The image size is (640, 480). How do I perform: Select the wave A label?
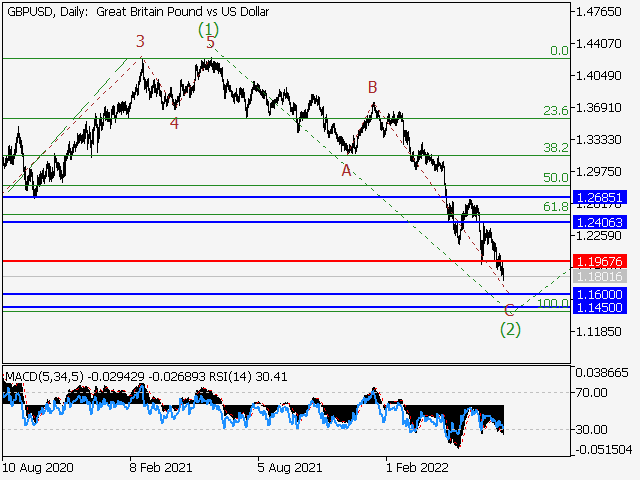[346, 170]
